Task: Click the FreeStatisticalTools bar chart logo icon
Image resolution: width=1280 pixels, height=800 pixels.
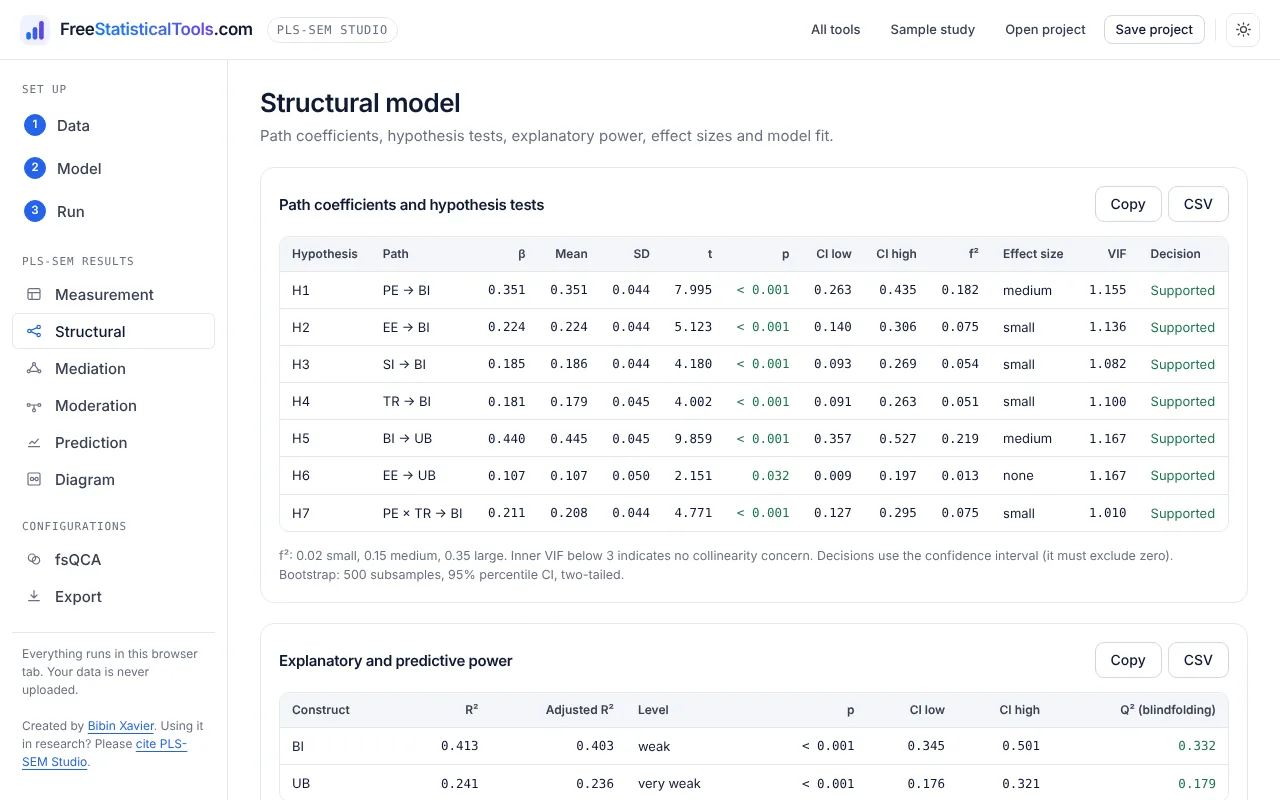Action: pos(35,30)
